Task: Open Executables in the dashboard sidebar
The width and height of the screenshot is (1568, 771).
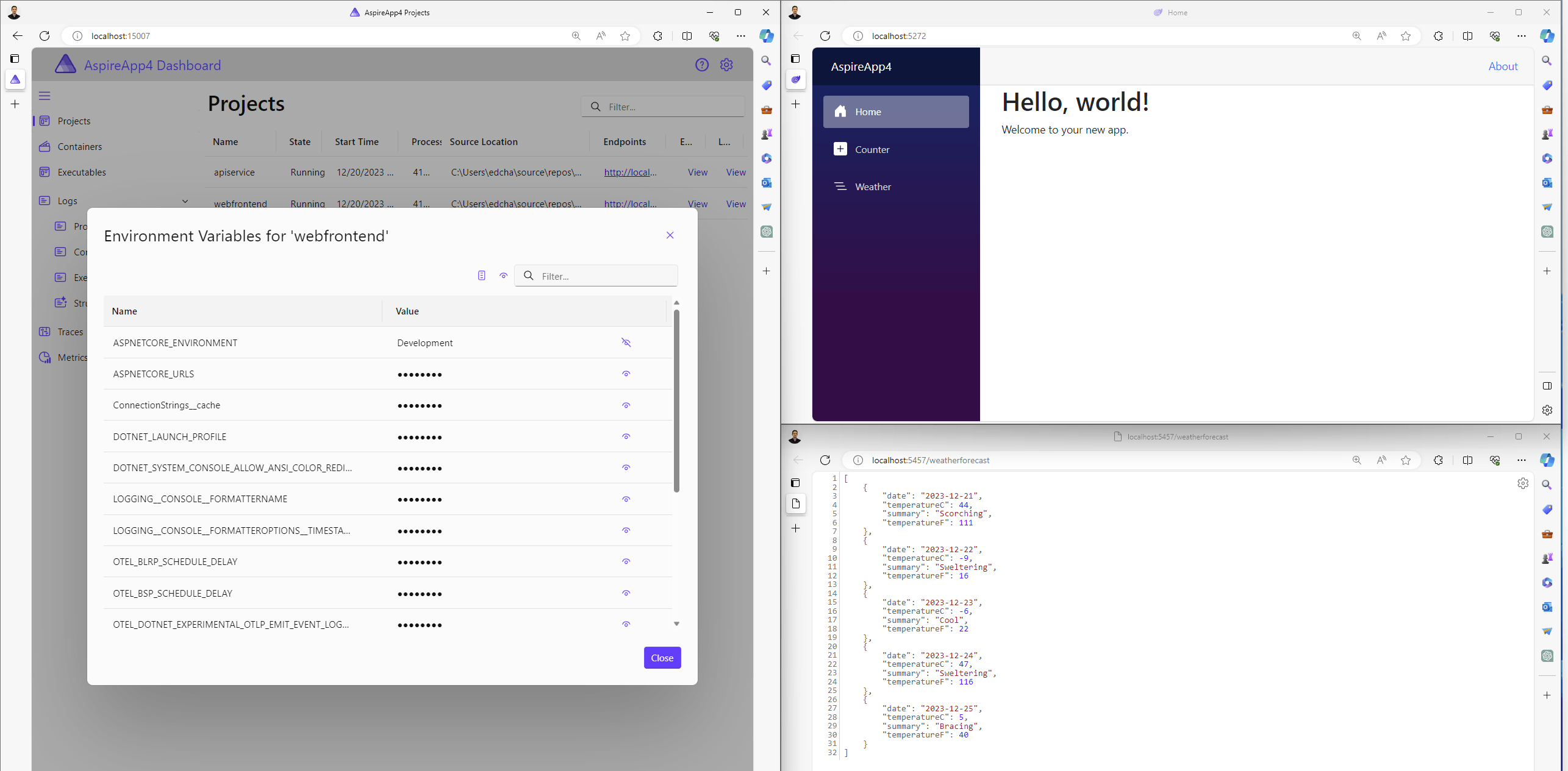Action: (82, 172)
